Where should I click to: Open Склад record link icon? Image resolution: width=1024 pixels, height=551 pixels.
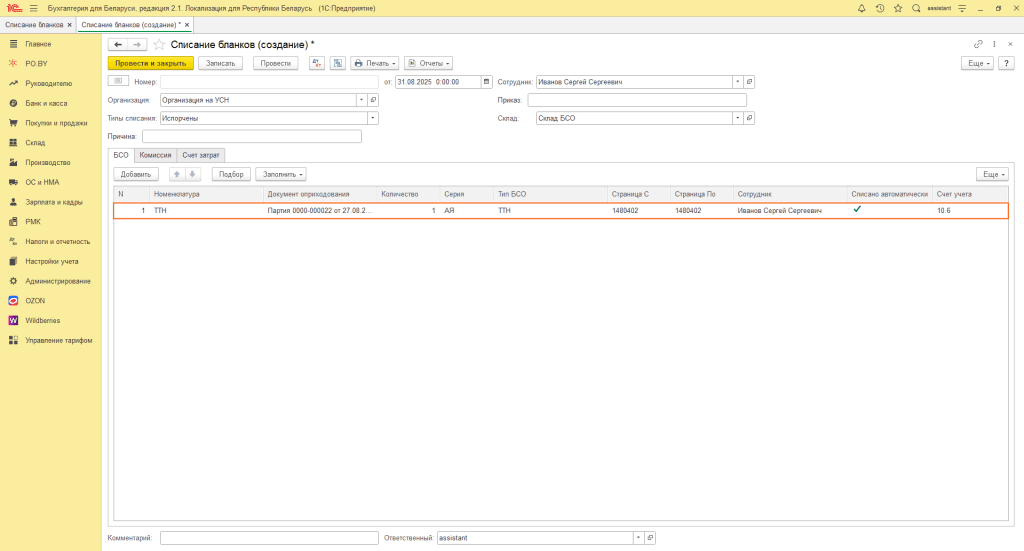point(749,118)
